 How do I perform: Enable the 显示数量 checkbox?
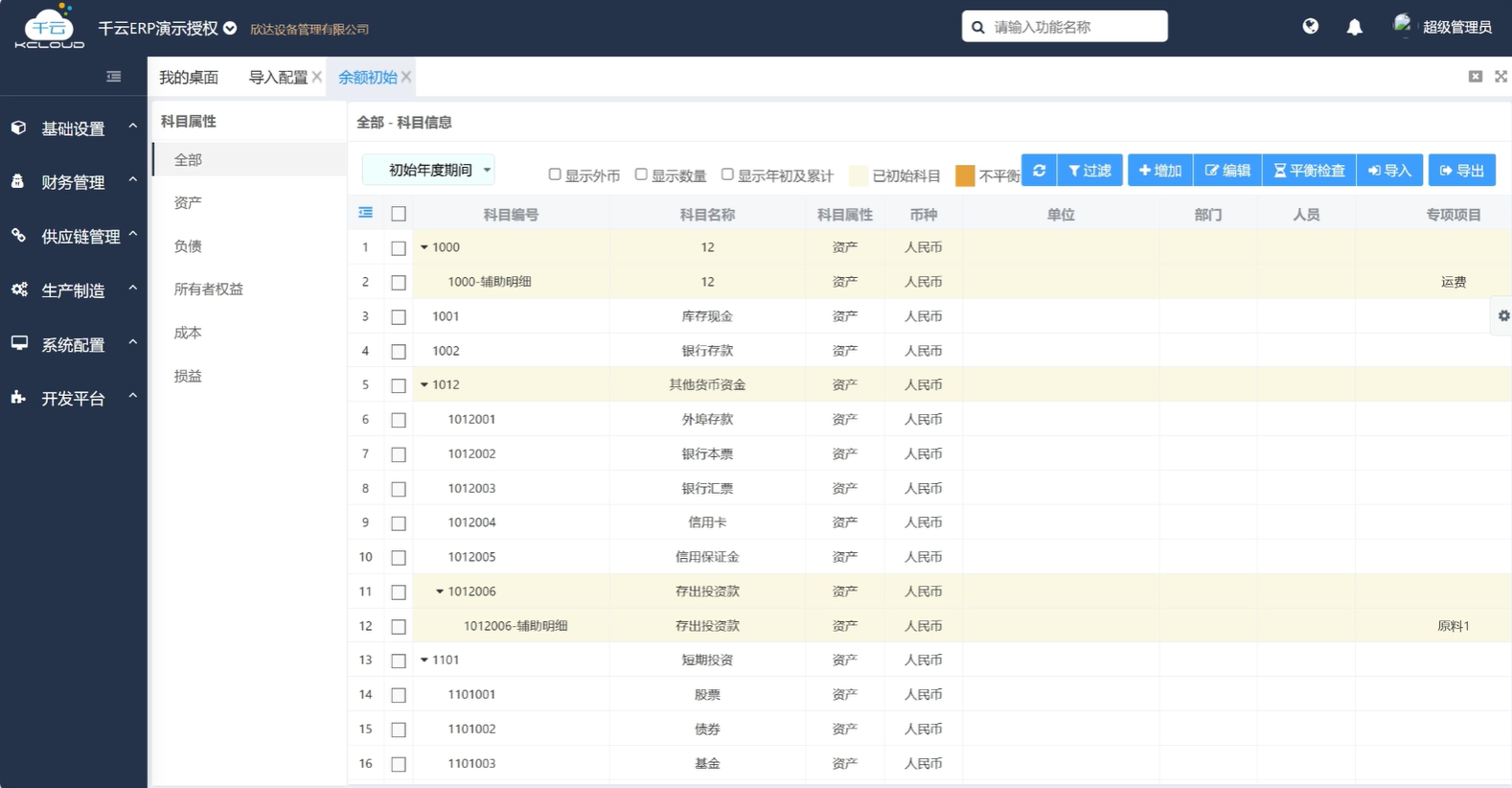[641, 174]
